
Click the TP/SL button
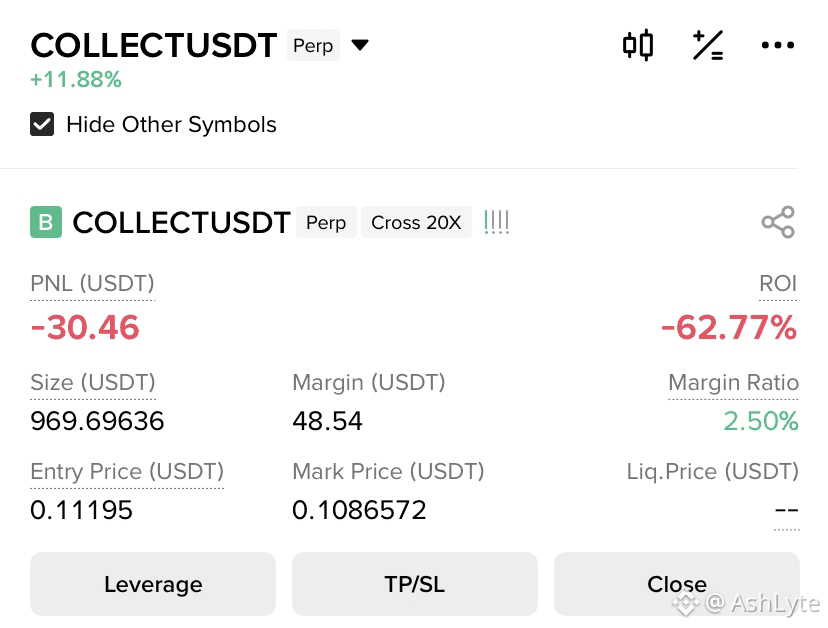point(415,584)
